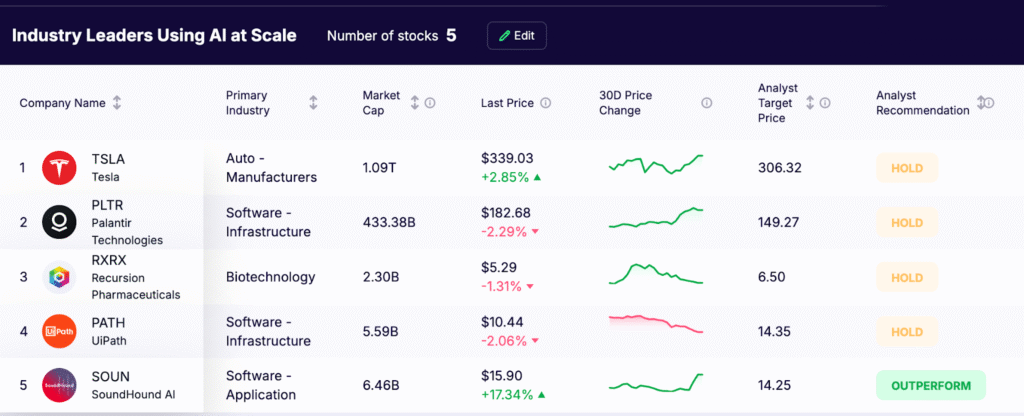Screen dimensions: 1024x416
Task: Click the Market Cap column header
Action: pyautogui.click(x=381, y=103)
